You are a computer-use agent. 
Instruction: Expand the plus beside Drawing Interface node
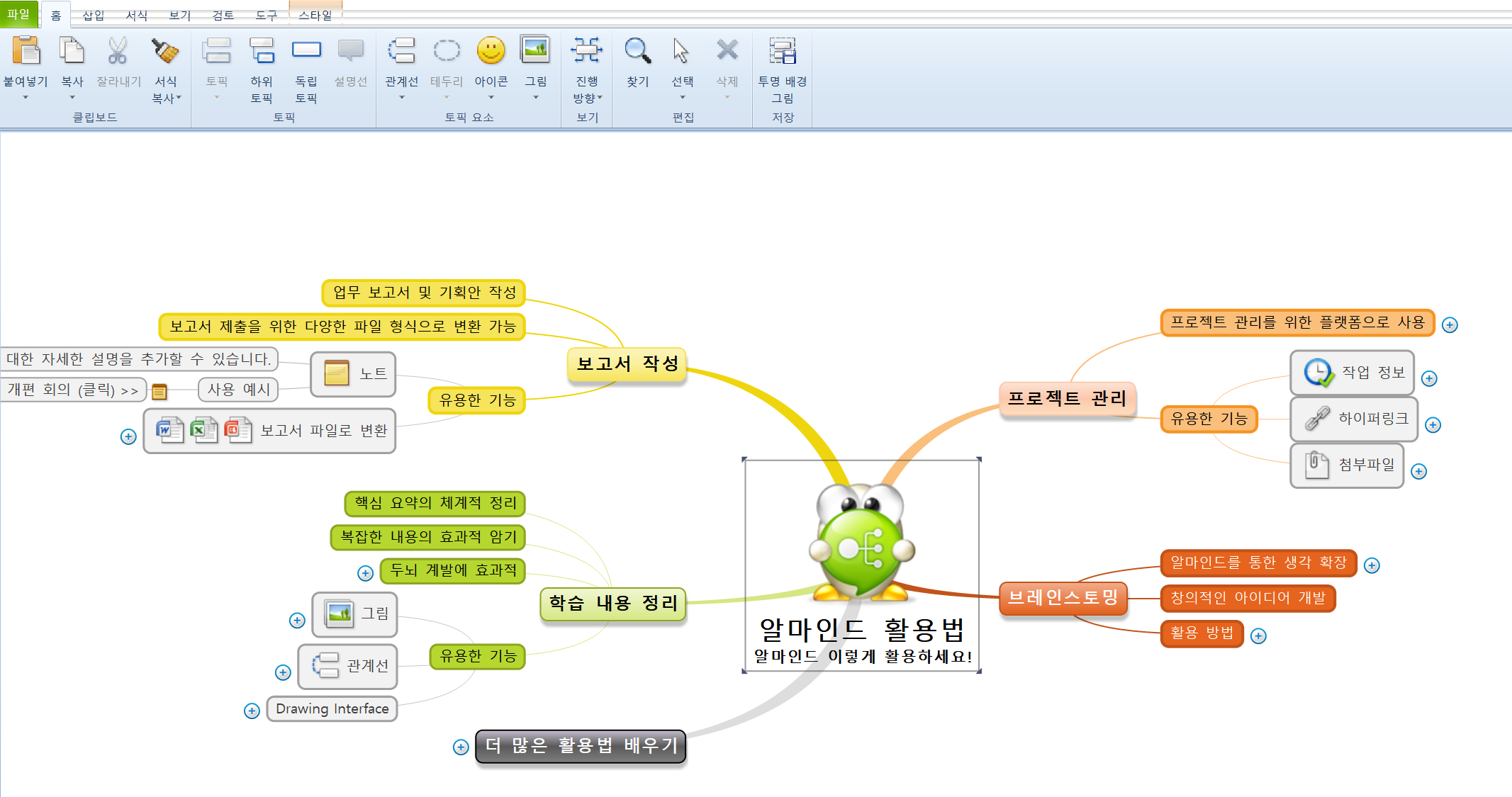[251, 709]
